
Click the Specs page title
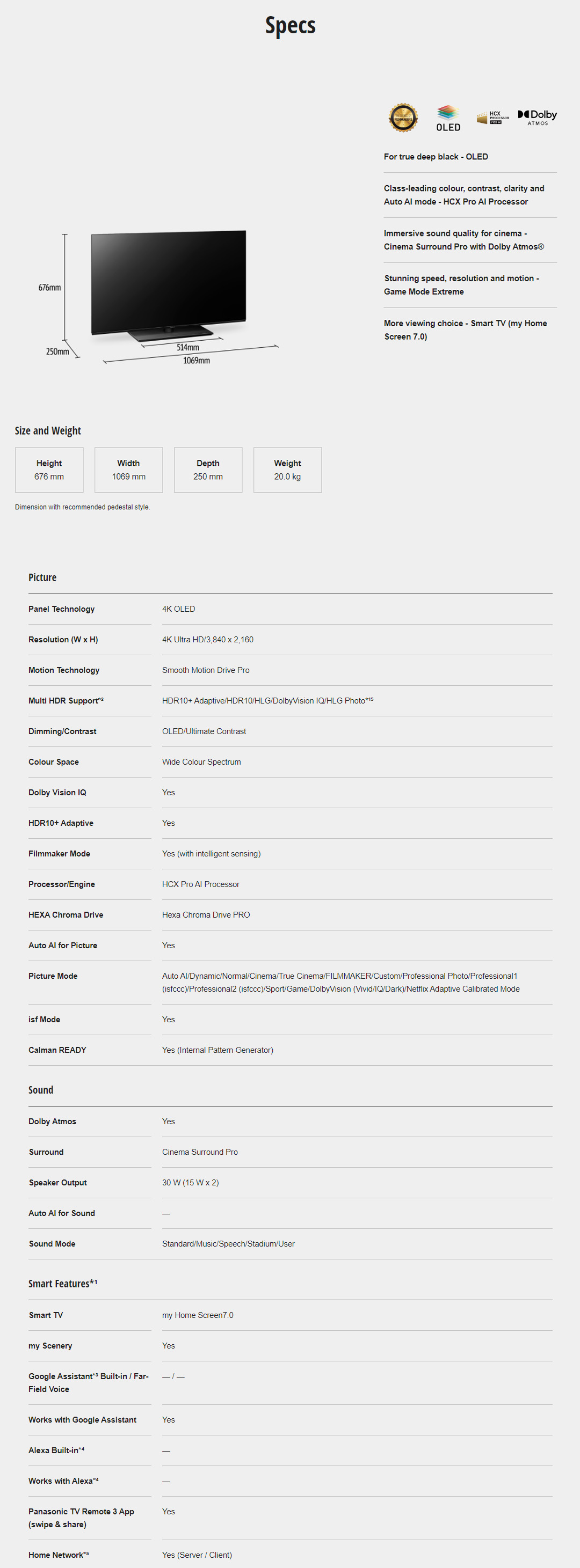[x=290, y=26]
